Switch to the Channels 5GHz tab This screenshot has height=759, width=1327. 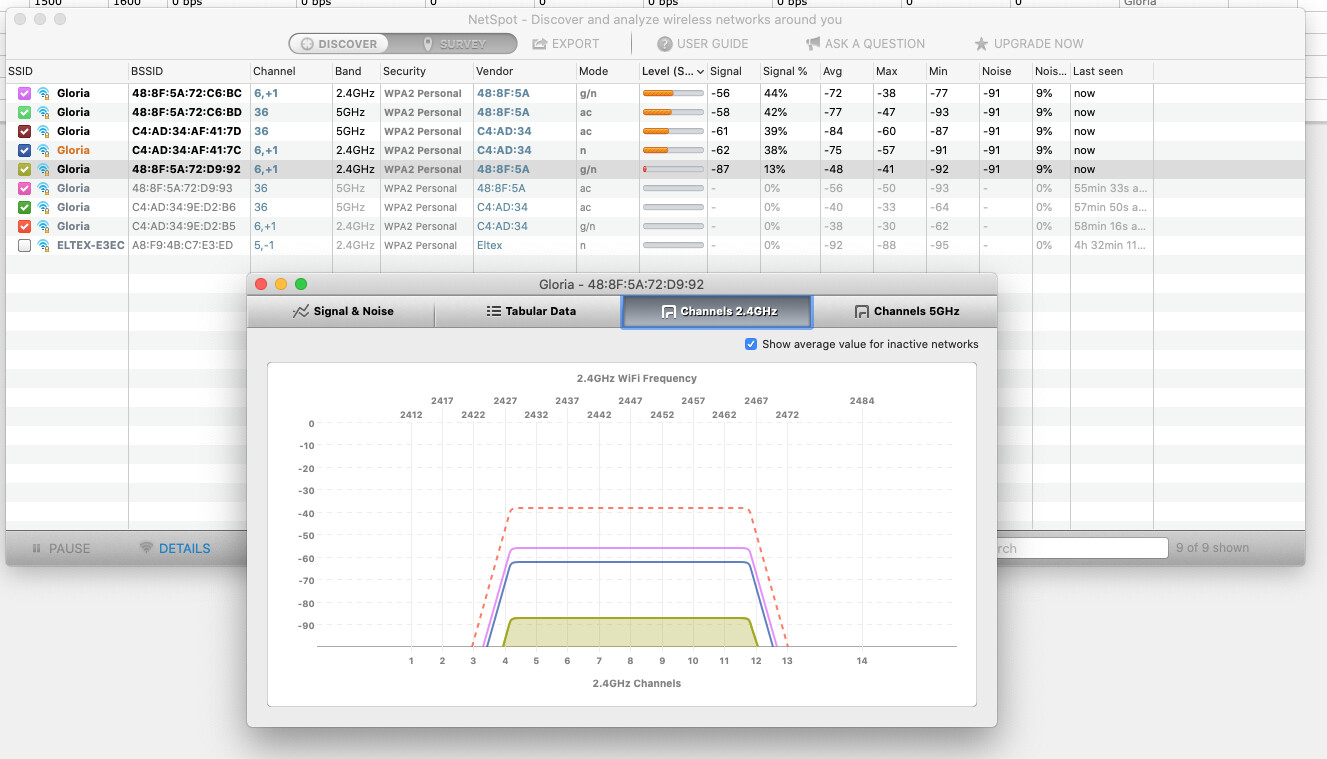[905, 311]
